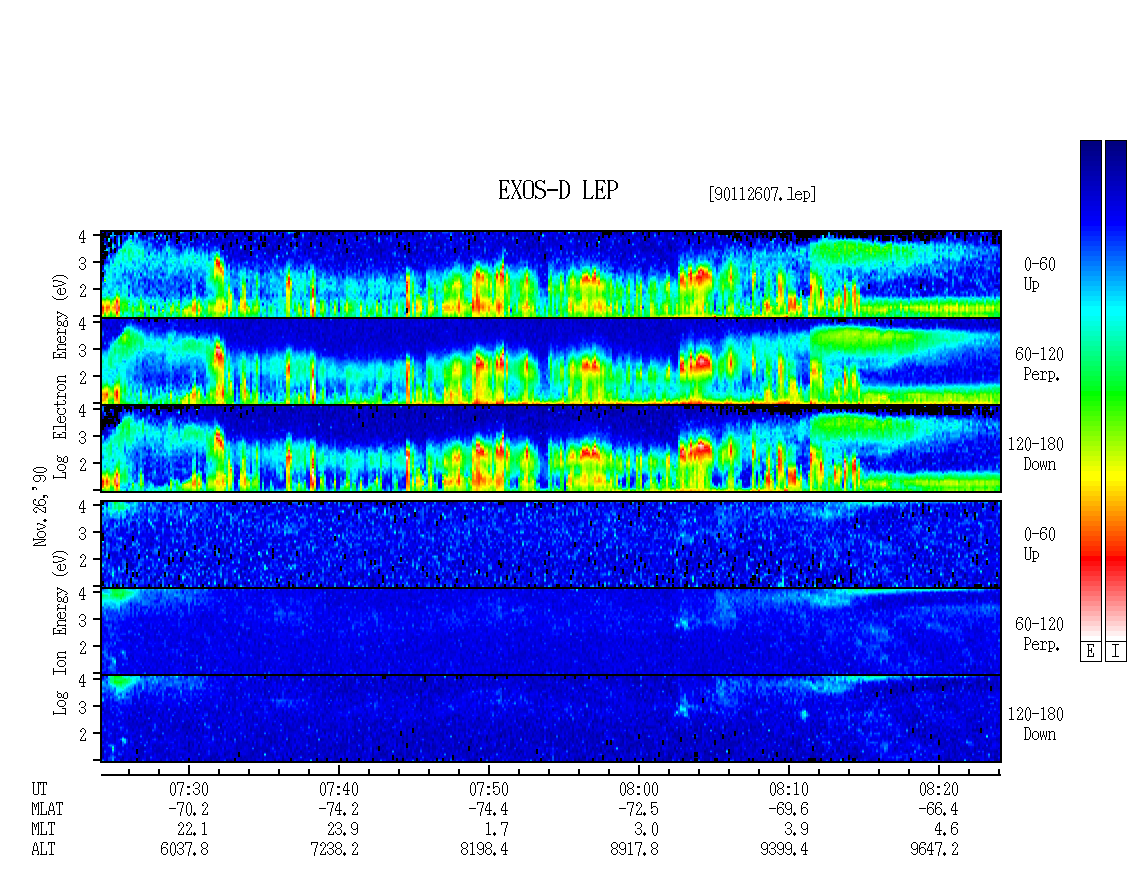Screen dimensions: 1130x875
Task: Click the 08:20 UT time label
Action: click(x=938, y=789)
